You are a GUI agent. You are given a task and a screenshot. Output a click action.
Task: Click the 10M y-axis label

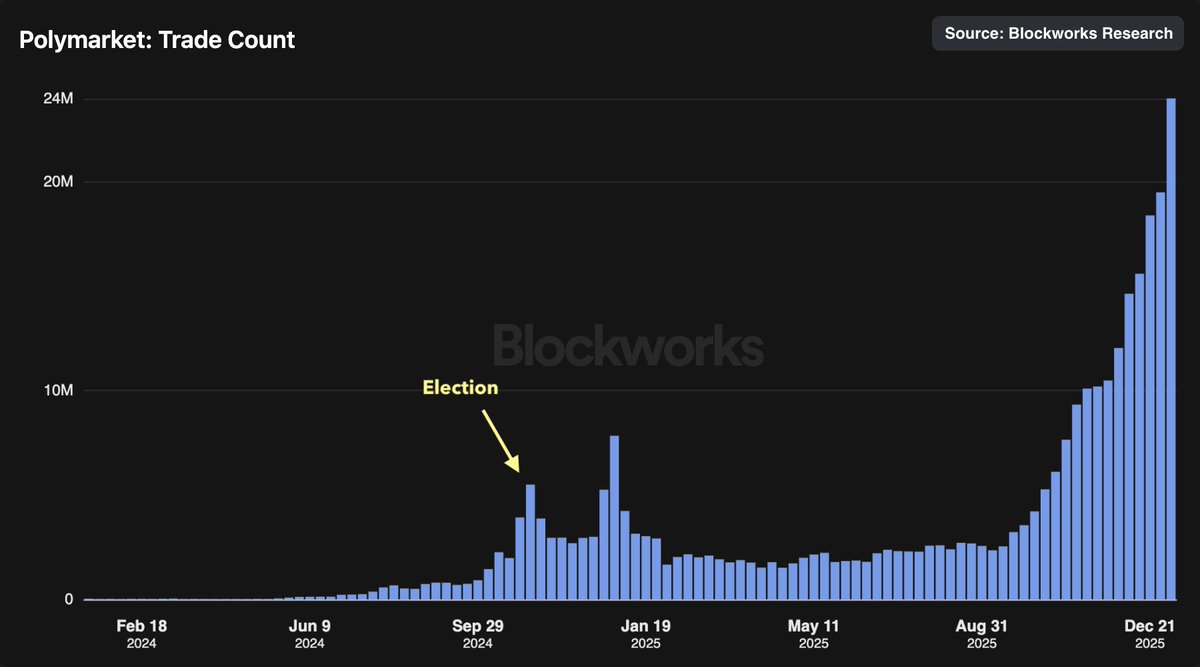58,390
